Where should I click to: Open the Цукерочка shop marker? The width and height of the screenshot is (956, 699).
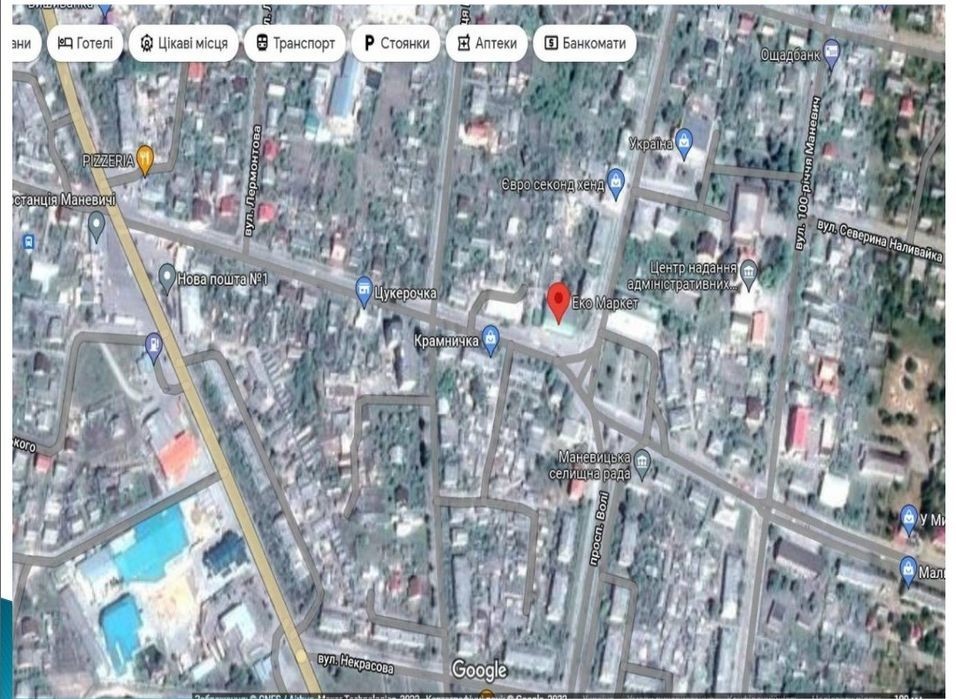pyautogui.click(x=363, y=292)
